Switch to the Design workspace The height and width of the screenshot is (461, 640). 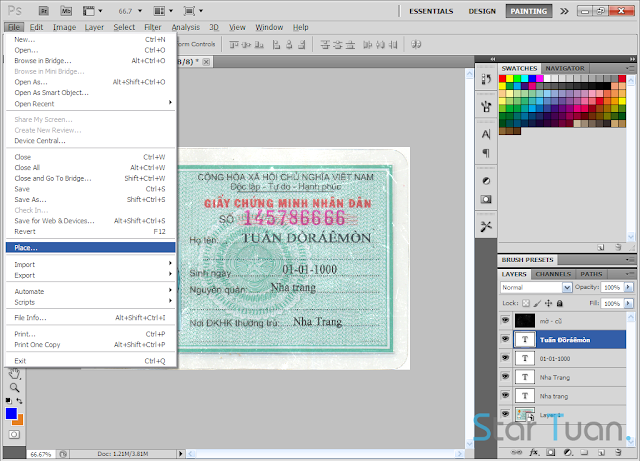(x=482, y=11)
